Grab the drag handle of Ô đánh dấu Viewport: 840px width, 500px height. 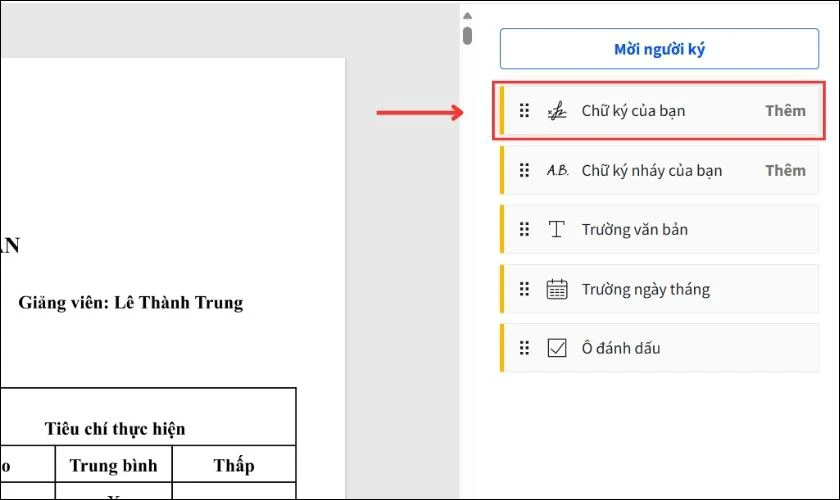click(524, 348)
